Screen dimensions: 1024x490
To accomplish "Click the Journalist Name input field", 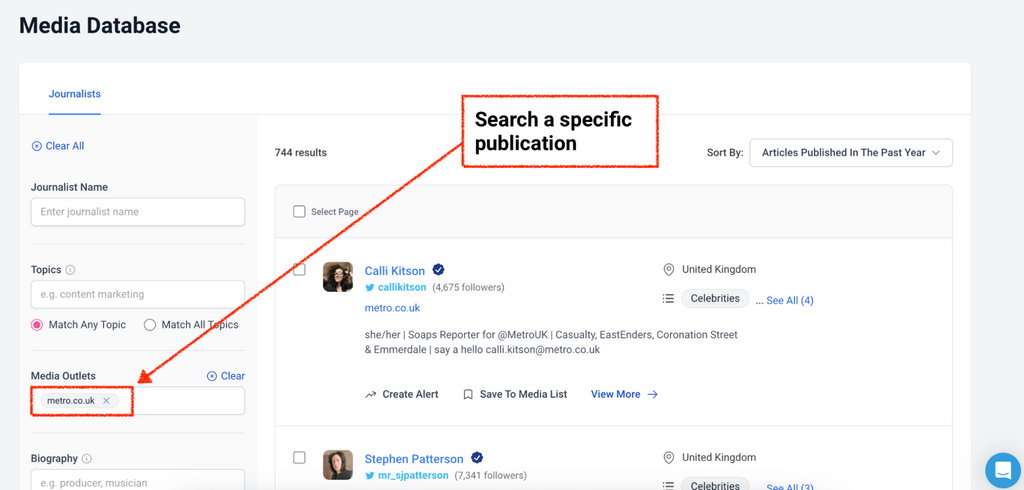I will [138, 212].
